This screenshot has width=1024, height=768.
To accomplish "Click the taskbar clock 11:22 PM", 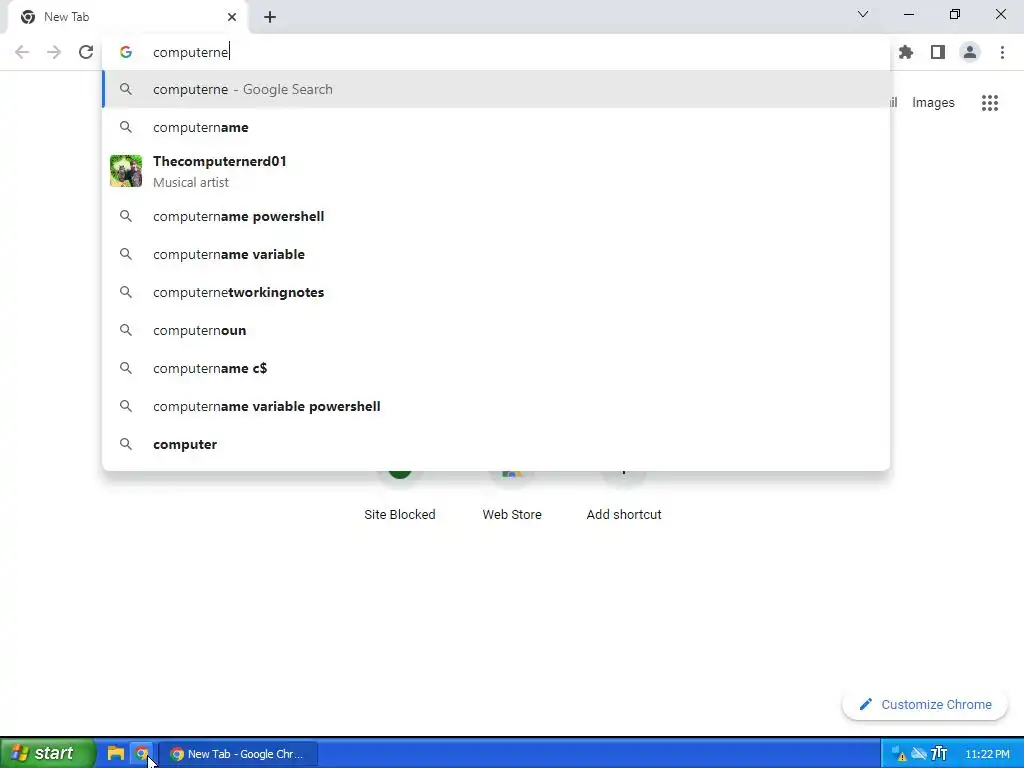I will pos(987,754).
